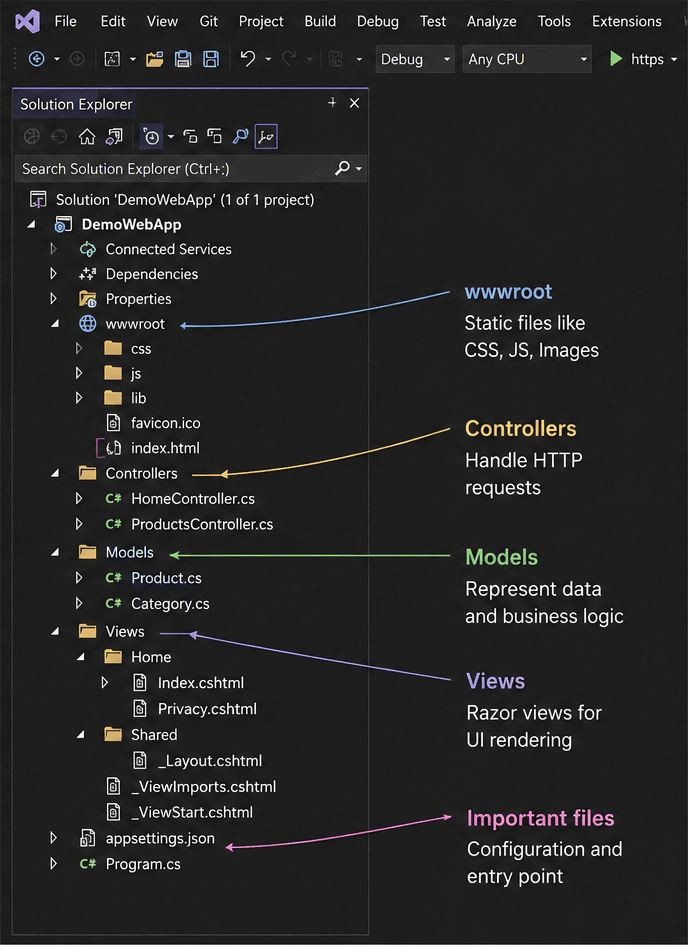Select the Solution Explorer panel tab

(76, 104)
